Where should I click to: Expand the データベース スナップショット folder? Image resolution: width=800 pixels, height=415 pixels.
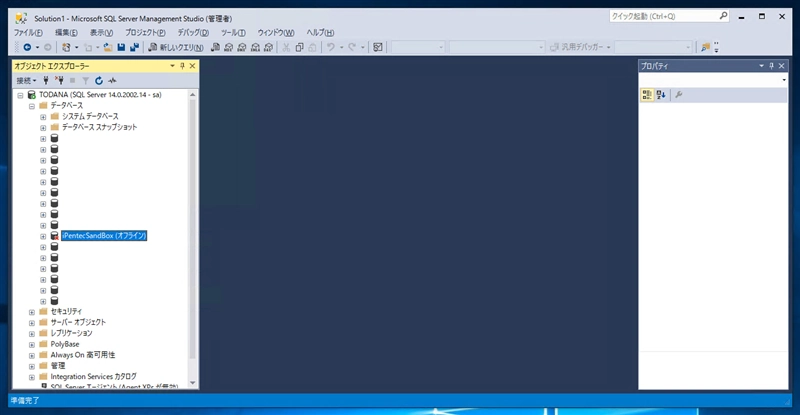tap(43, 128)
